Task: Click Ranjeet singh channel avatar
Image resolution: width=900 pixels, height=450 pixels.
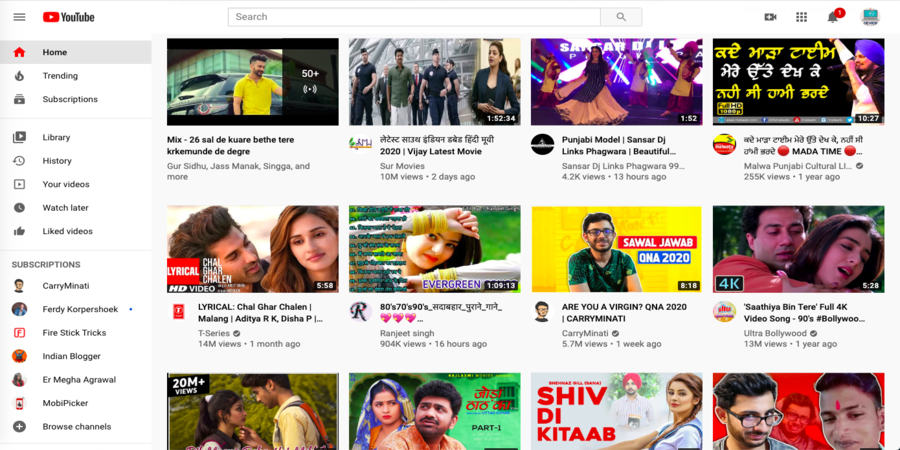Action: coord(360,311)
